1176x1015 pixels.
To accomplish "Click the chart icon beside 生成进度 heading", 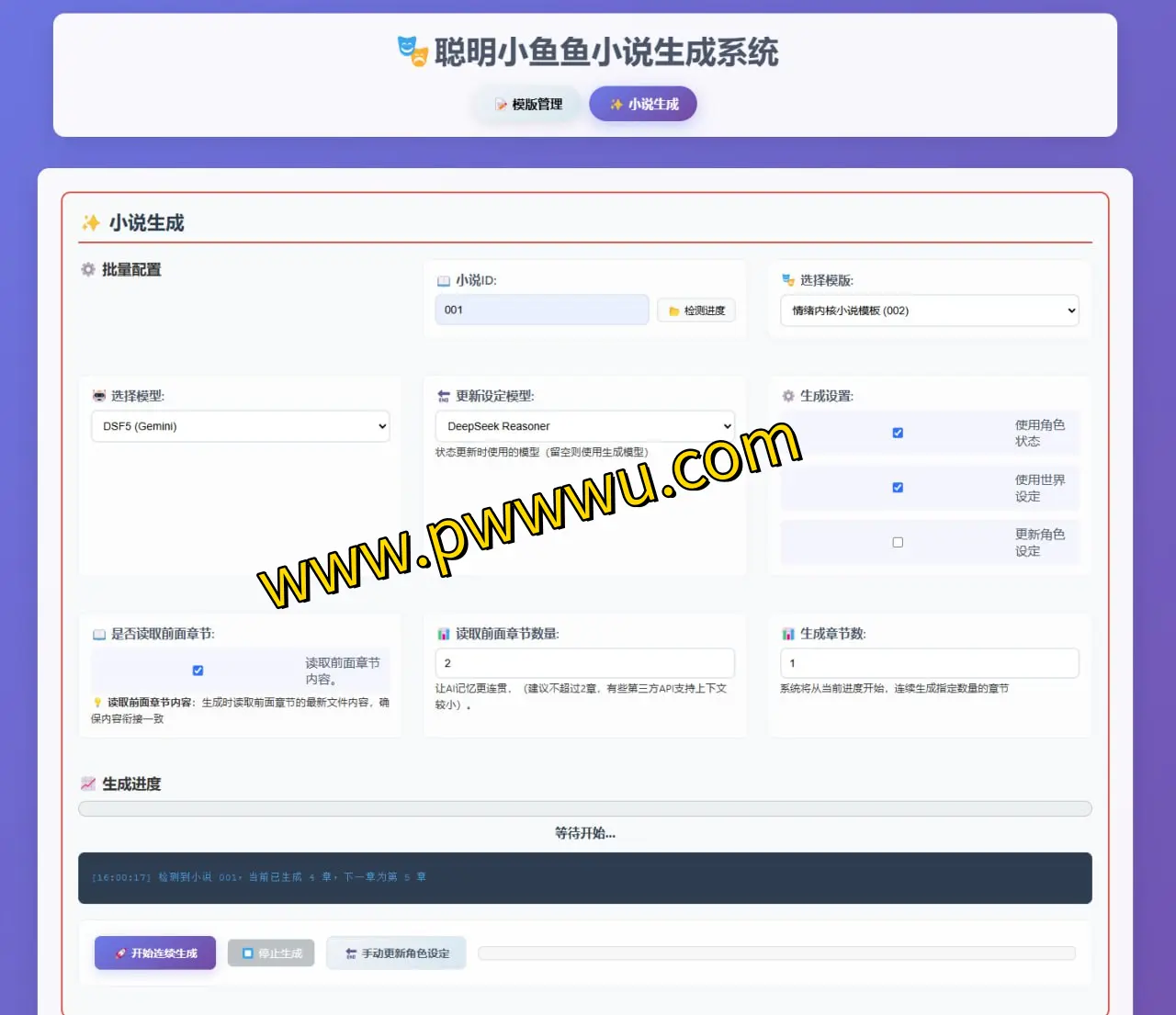I will pyautogui.click(x=87, y=783).
